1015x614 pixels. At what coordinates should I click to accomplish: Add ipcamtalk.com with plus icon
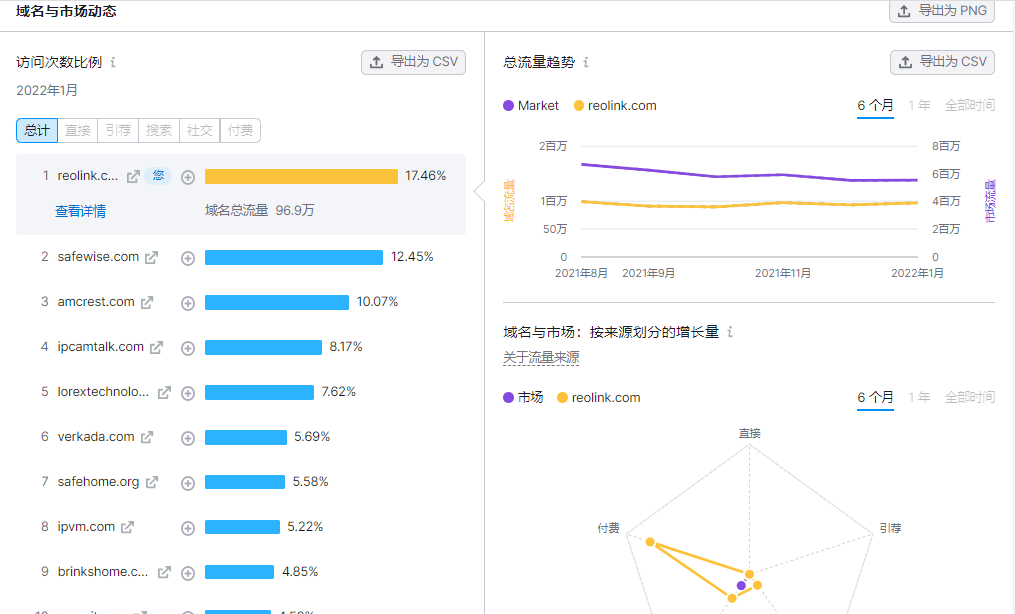188,348
